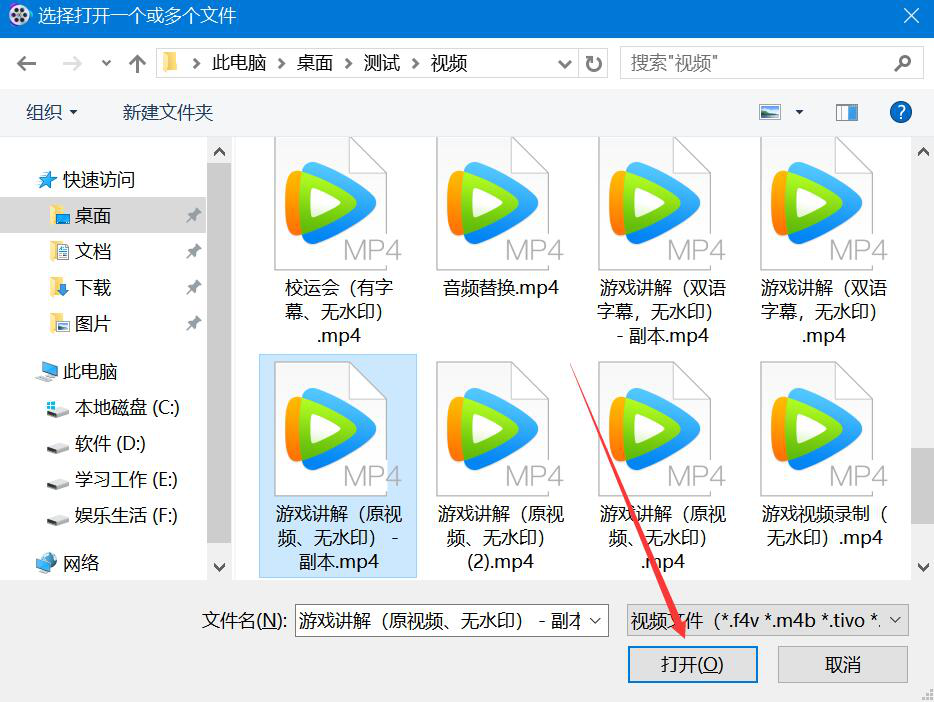Select file 音频替换.mp4
Image resolution: width=934 pixels, height=702 pixels.
click(500, 219)
